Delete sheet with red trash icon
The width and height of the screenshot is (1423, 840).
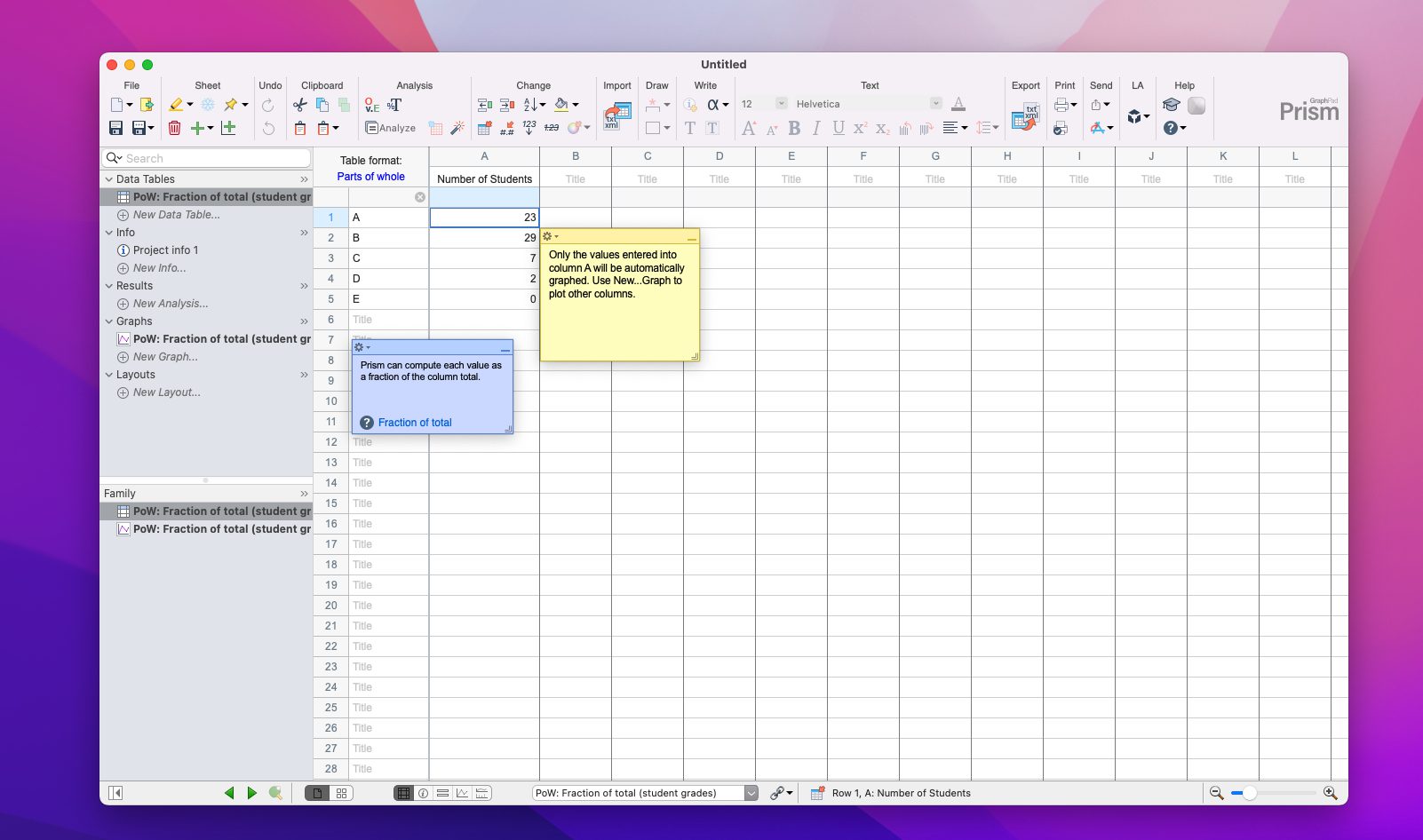coord(175,128)
